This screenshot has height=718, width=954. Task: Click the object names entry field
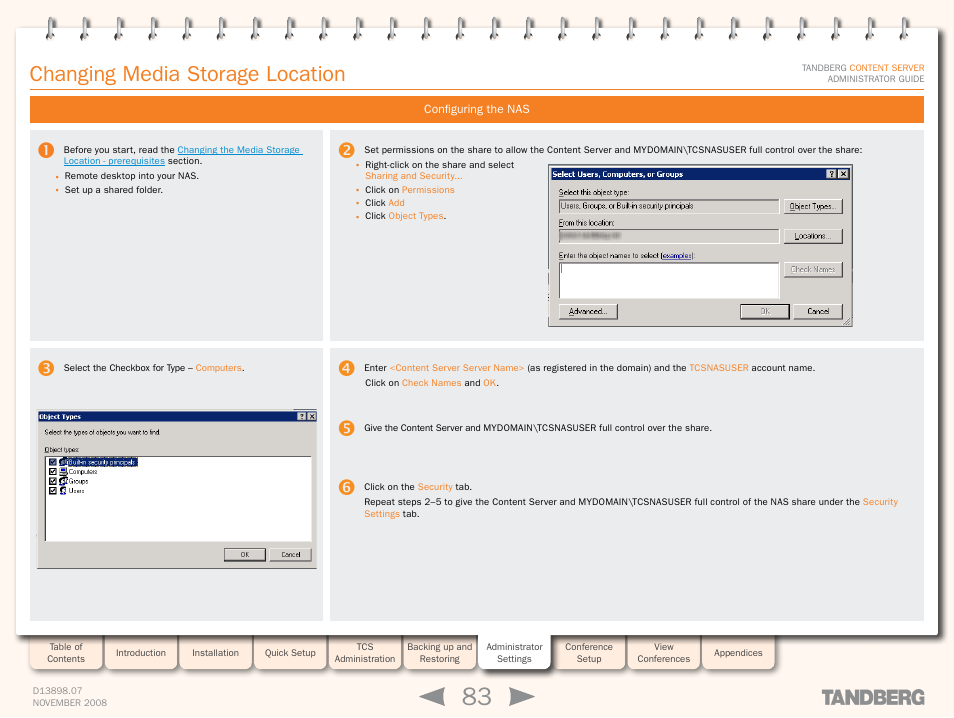[x=669, y=281]
